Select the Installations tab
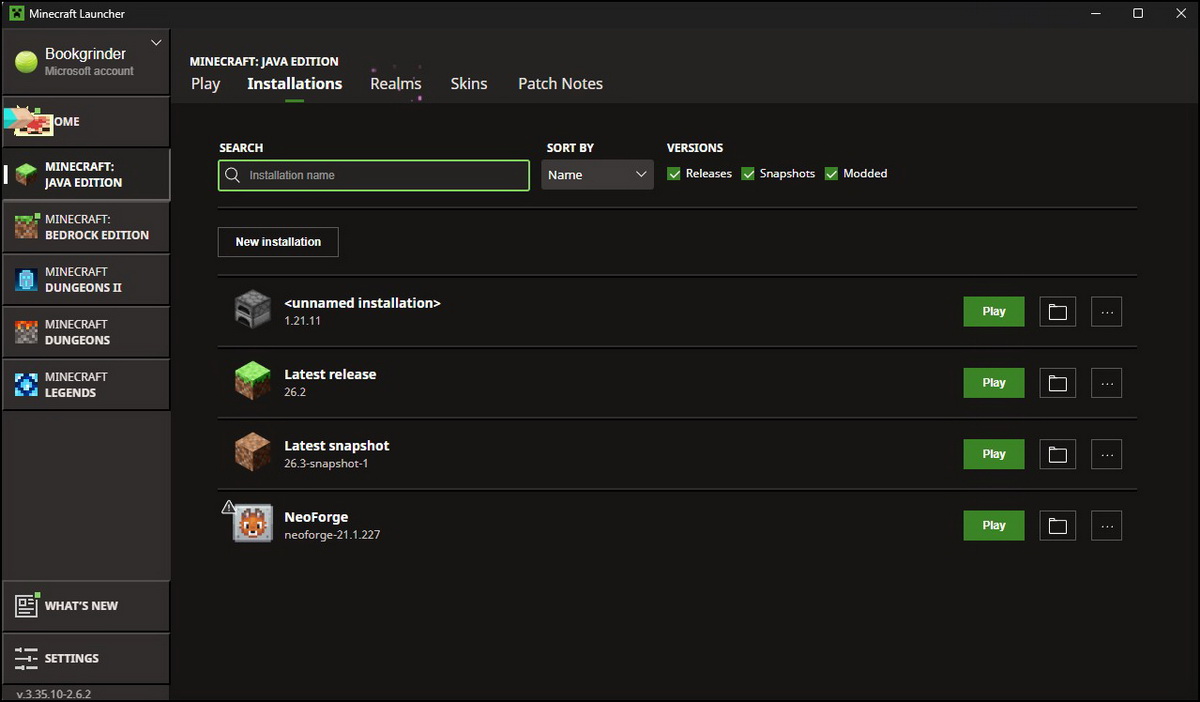 click(295, 84)
